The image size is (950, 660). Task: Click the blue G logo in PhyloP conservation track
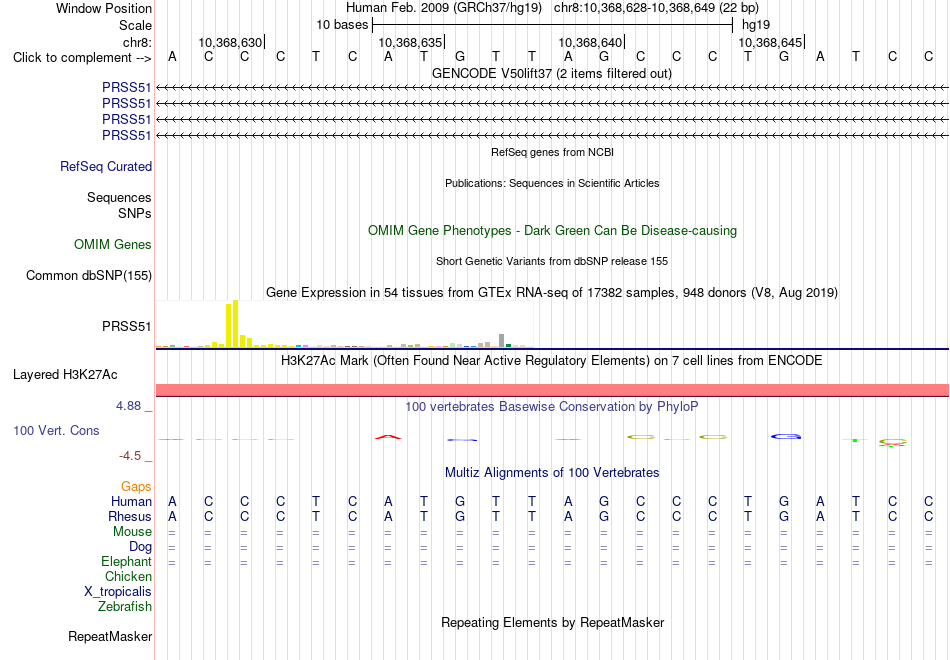786,436
